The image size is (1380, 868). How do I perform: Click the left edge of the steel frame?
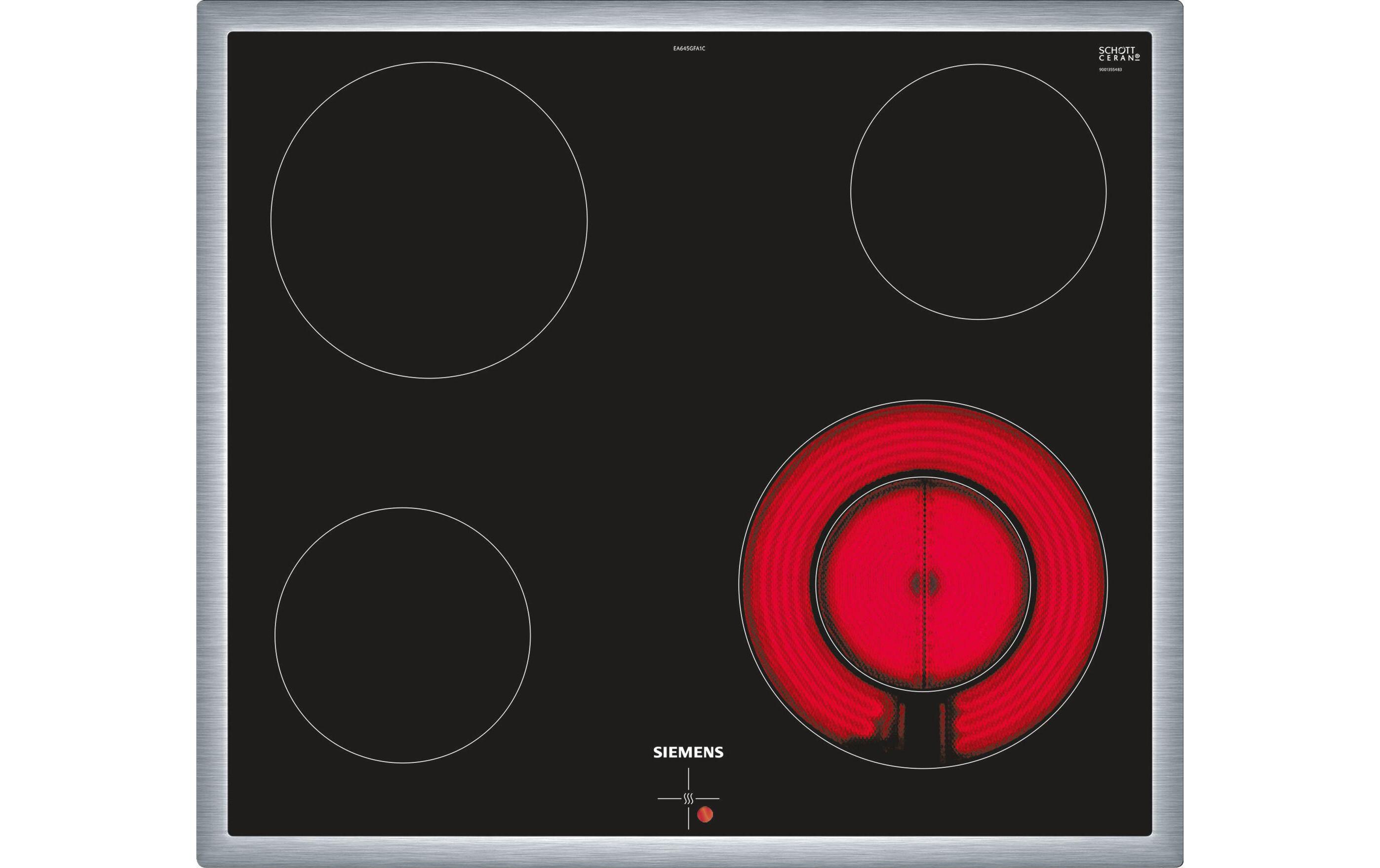(x=211, y=434)
